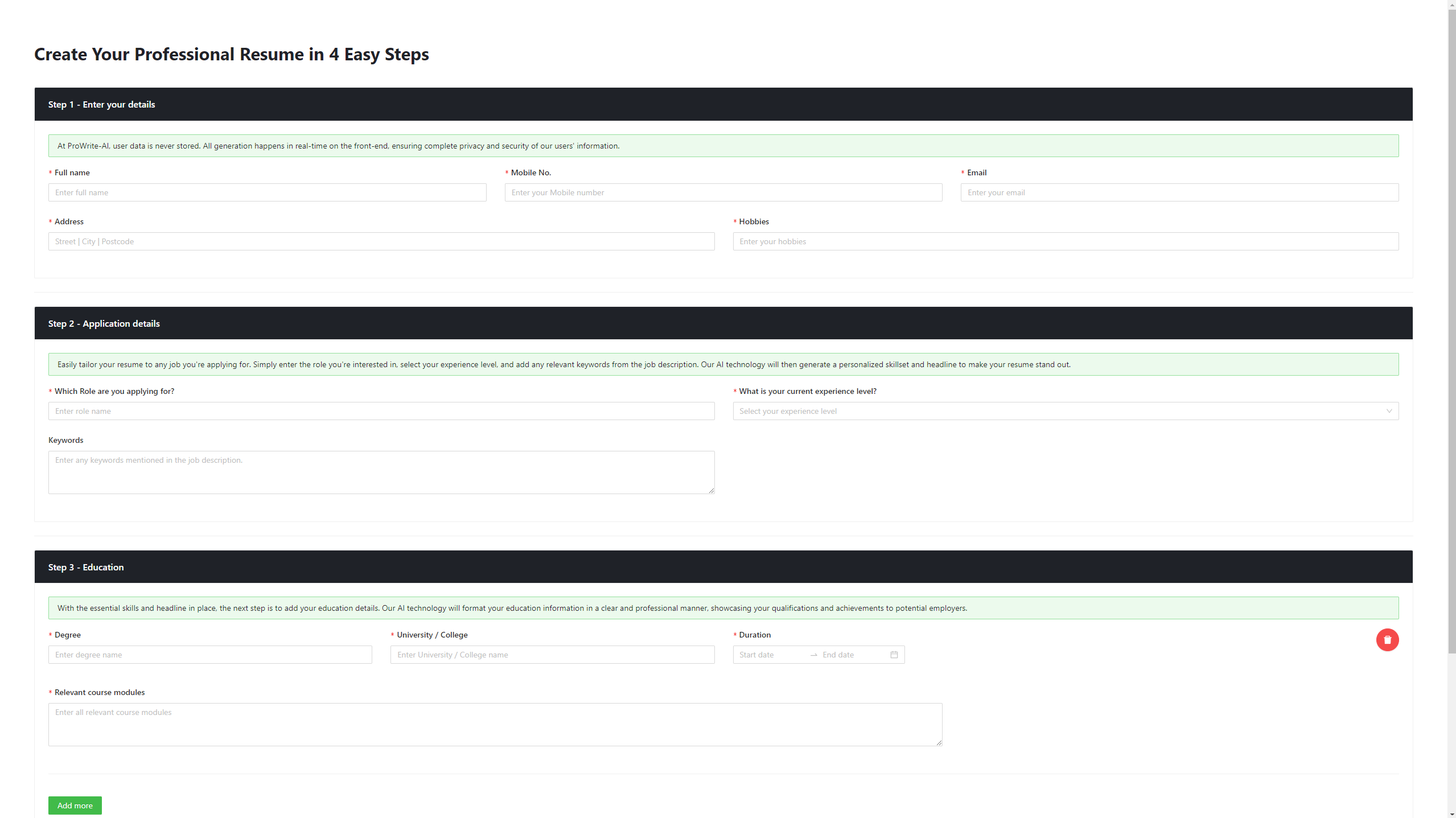
Task: Click the green Add more button
Action: tap(75, 805)
